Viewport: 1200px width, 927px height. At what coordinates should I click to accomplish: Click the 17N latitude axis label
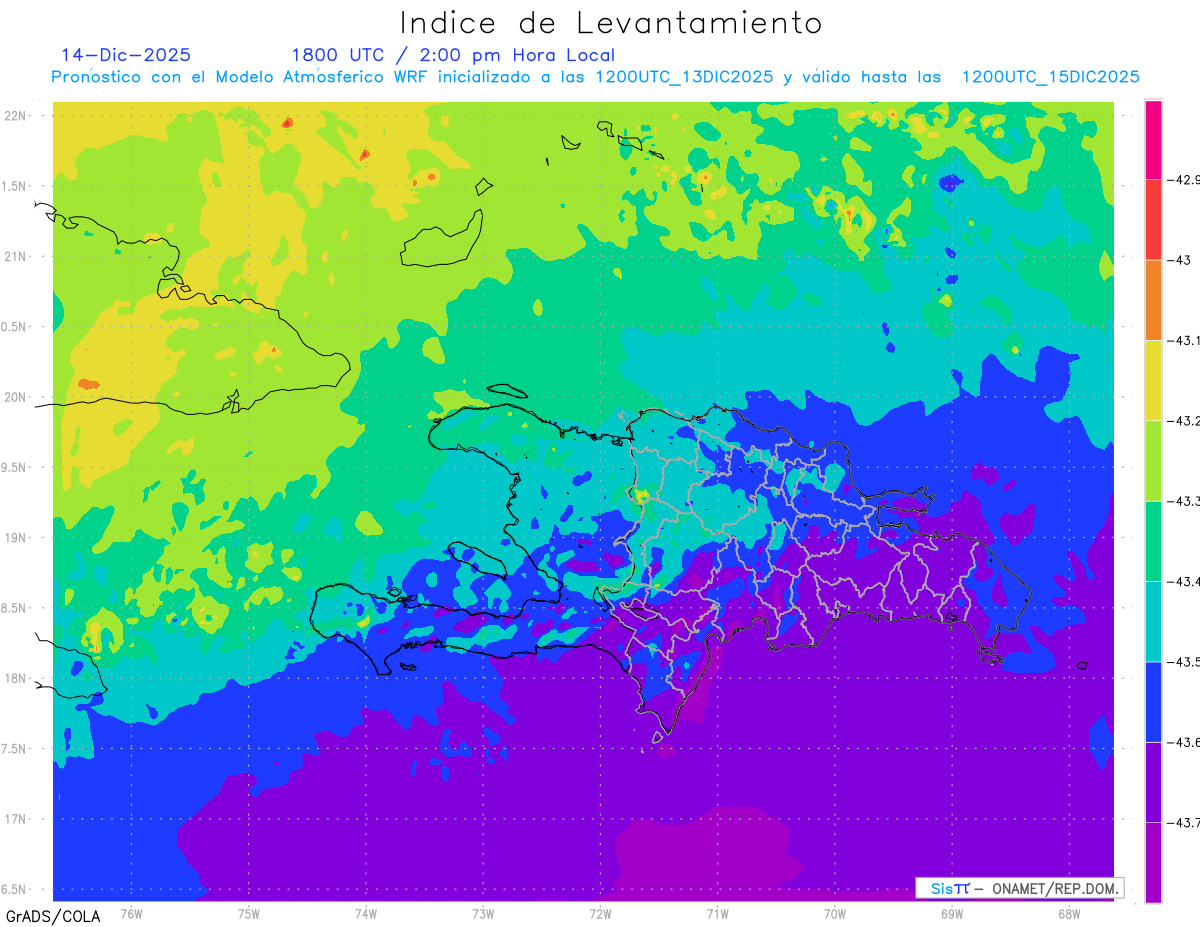pos(15,819)
